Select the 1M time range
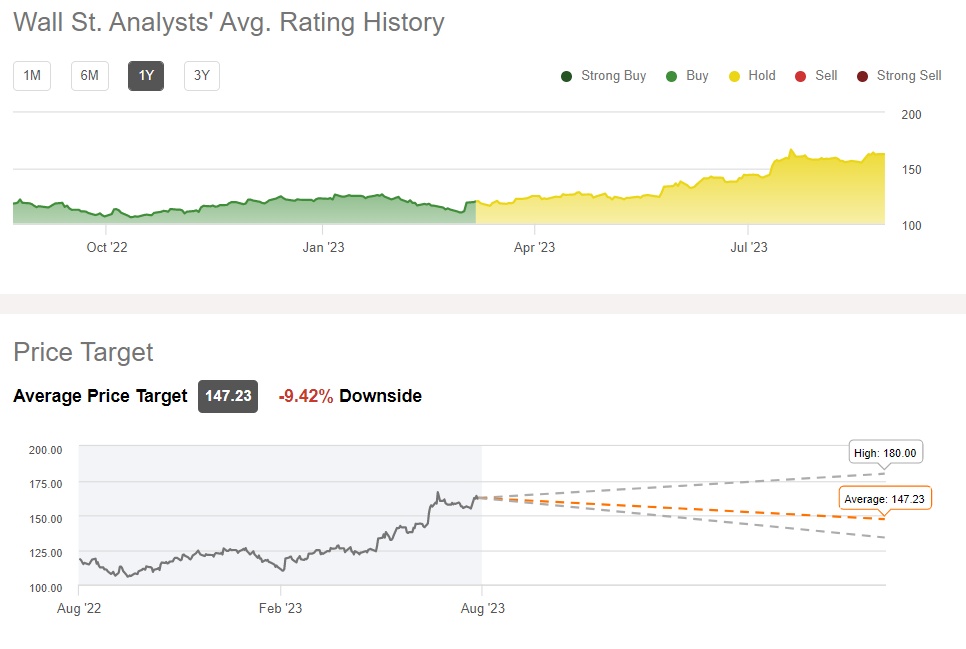The image size is (966, 649). pyautogui.click(x=32, y=76)
